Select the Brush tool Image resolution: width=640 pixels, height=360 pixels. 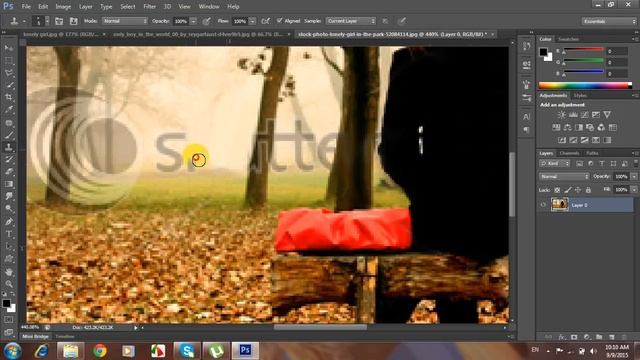point(9,135)
